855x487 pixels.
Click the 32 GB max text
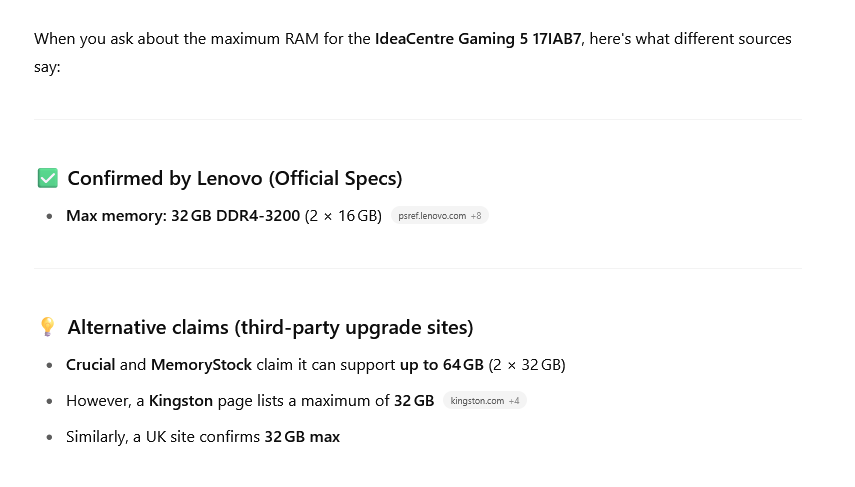pyautogui.click(x=302, y=437)
